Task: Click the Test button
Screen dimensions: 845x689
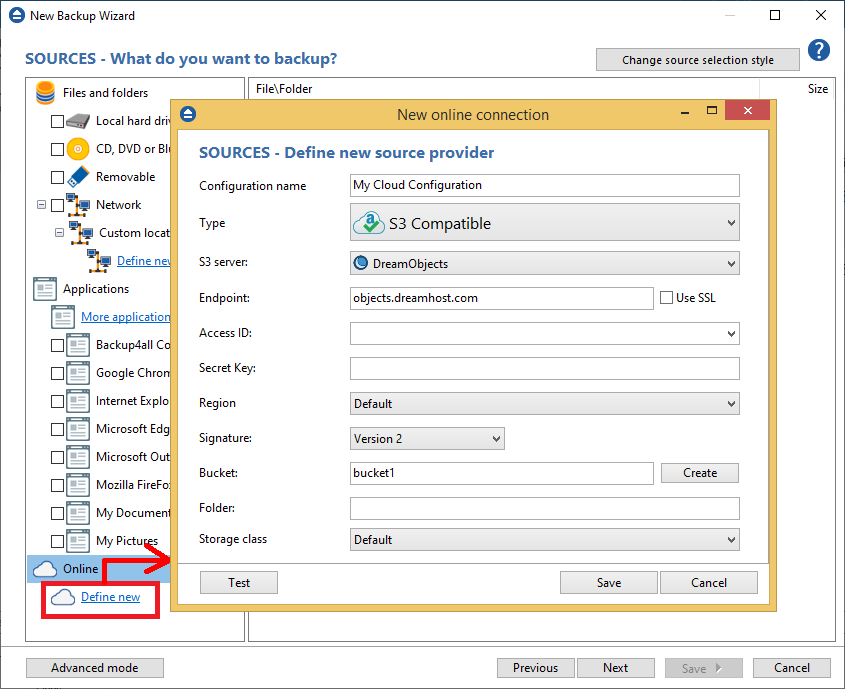Action: 239,582
